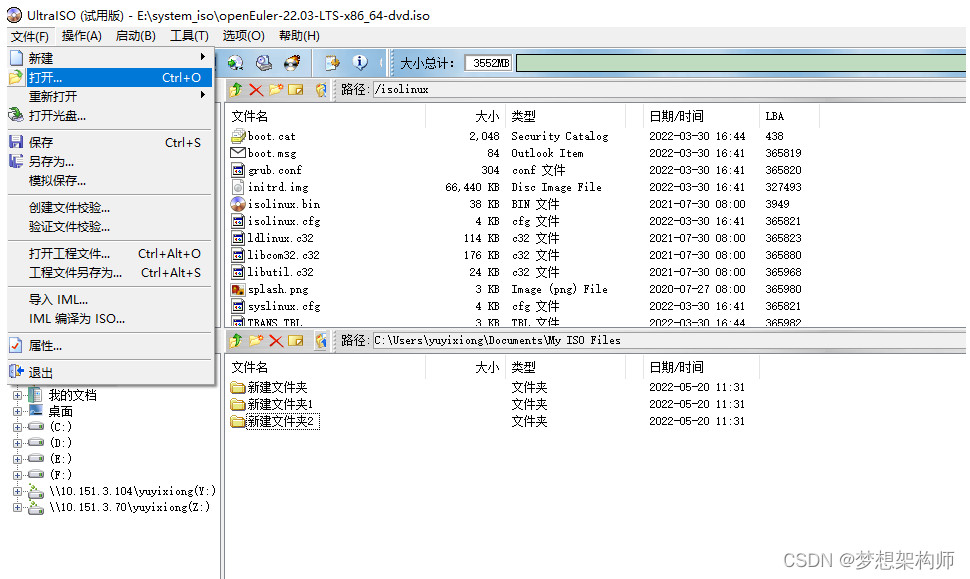Expand the 10.151.3.70 network drive node
Viewport: 970px width, 579px height.
[17, 507]
